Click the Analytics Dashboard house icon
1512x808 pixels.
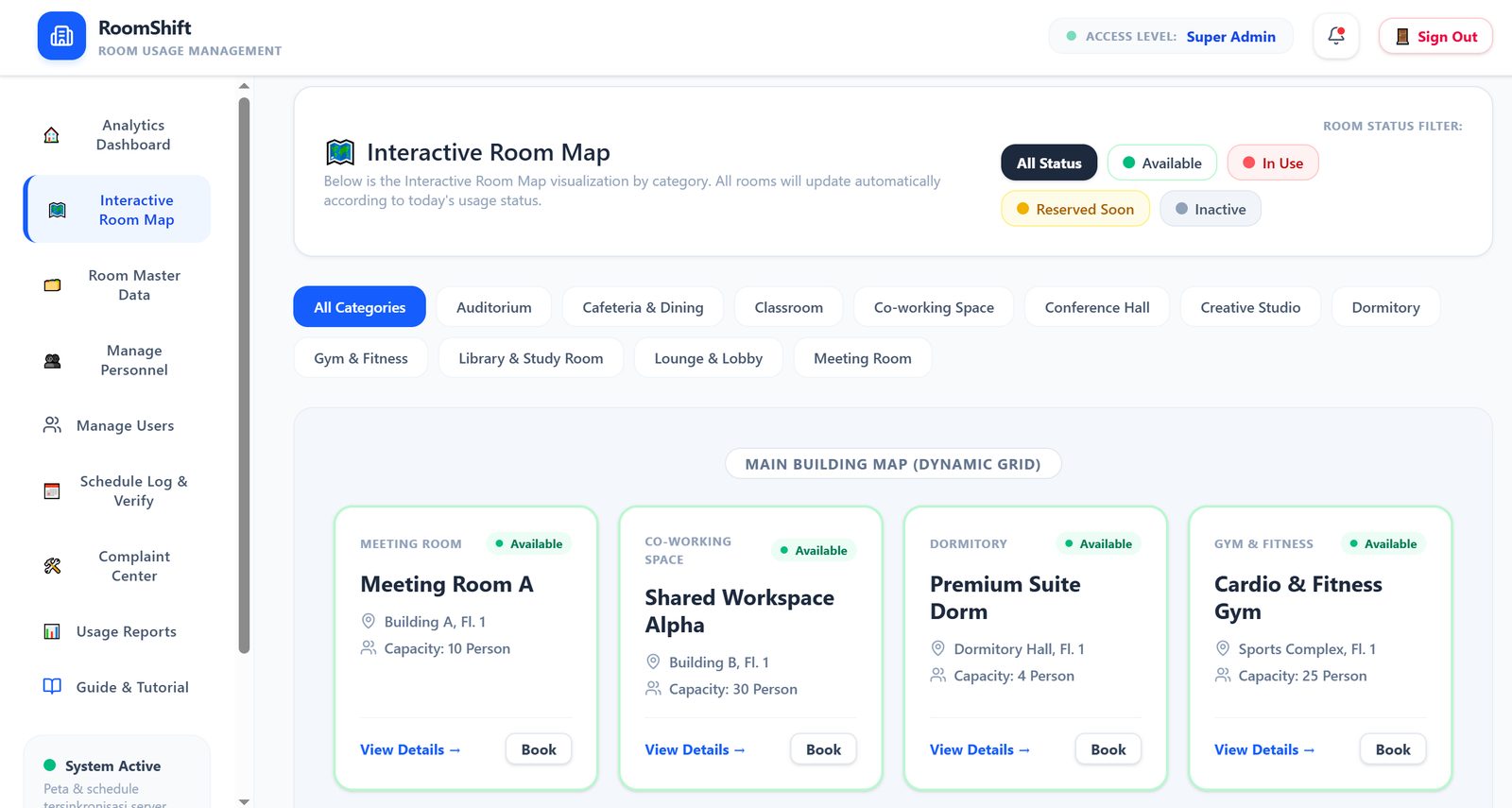[x=52, y=135]
